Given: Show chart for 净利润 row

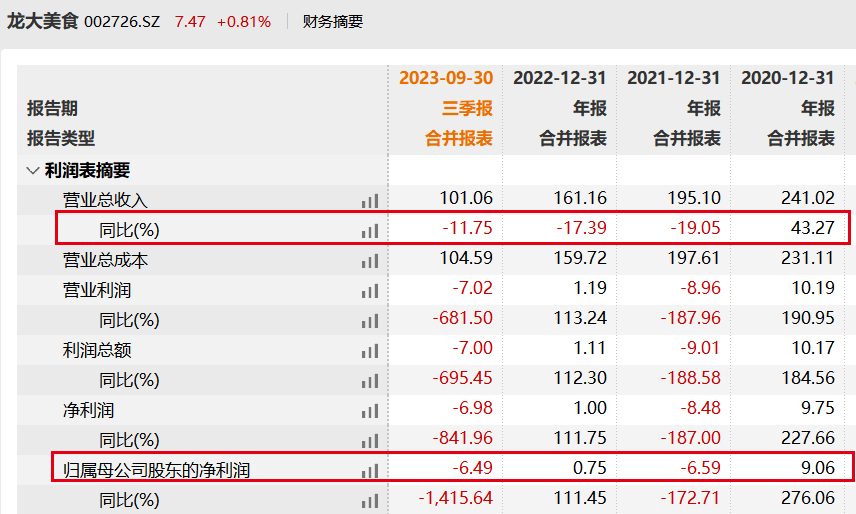Looking at the screenshot, I should 370,411.
